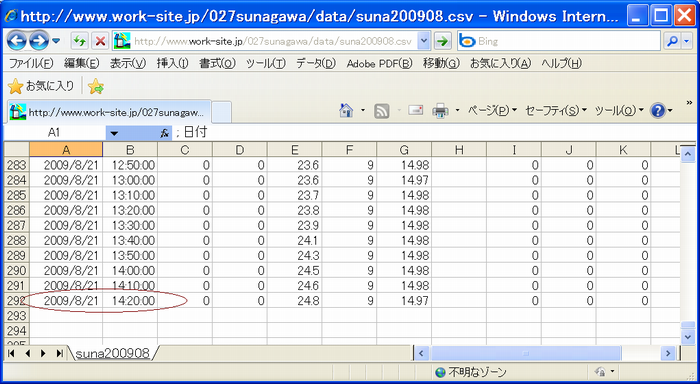Expand the Print options dropdown arrow
The width and height of the screenshot is (700, 384).
[457, 110]
